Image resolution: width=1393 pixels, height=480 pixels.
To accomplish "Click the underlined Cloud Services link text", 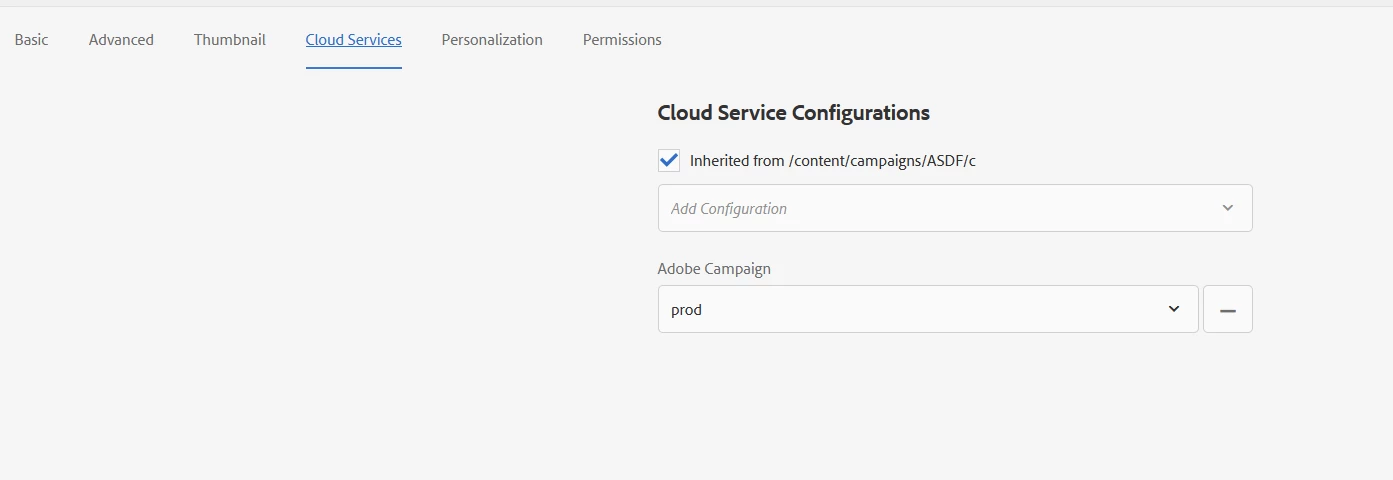I will pyautogui.click(x=354, y=40).
